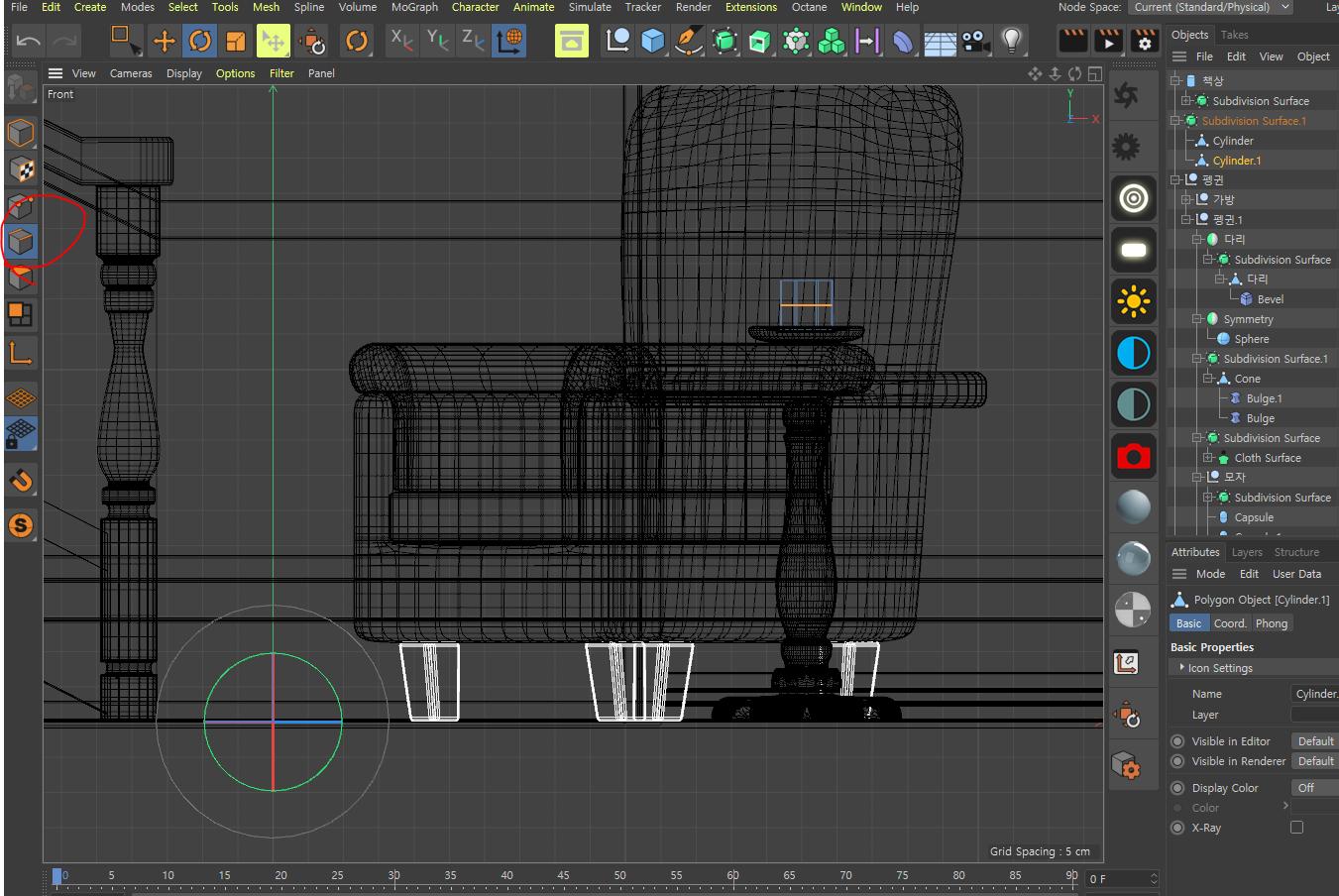Toggle the Display Color animation dot
Viewport: 1339px width, 896px height.
pyautogui.click(x=1177, y=788)
